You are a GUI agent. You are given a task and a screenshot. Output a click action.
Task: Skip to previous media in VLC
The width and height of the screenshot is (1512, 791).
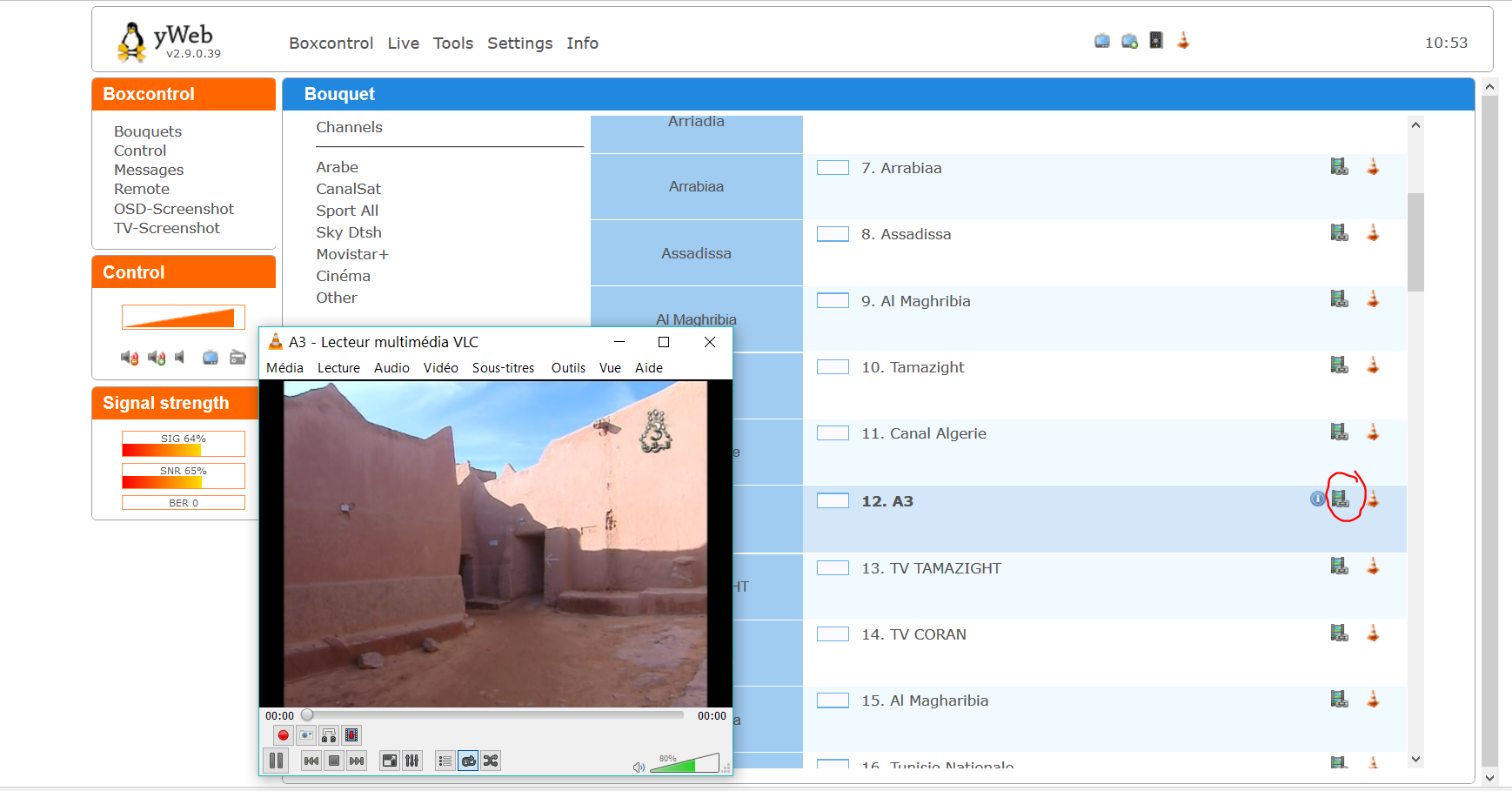311,761
